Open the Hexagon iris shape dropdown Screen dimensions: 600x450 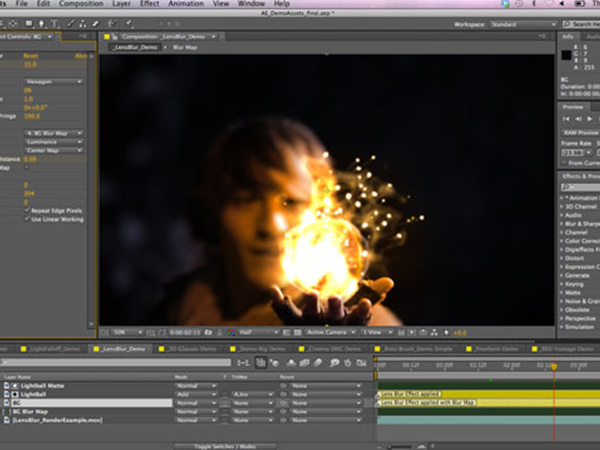pyautogui.click(x=54, y=82)
